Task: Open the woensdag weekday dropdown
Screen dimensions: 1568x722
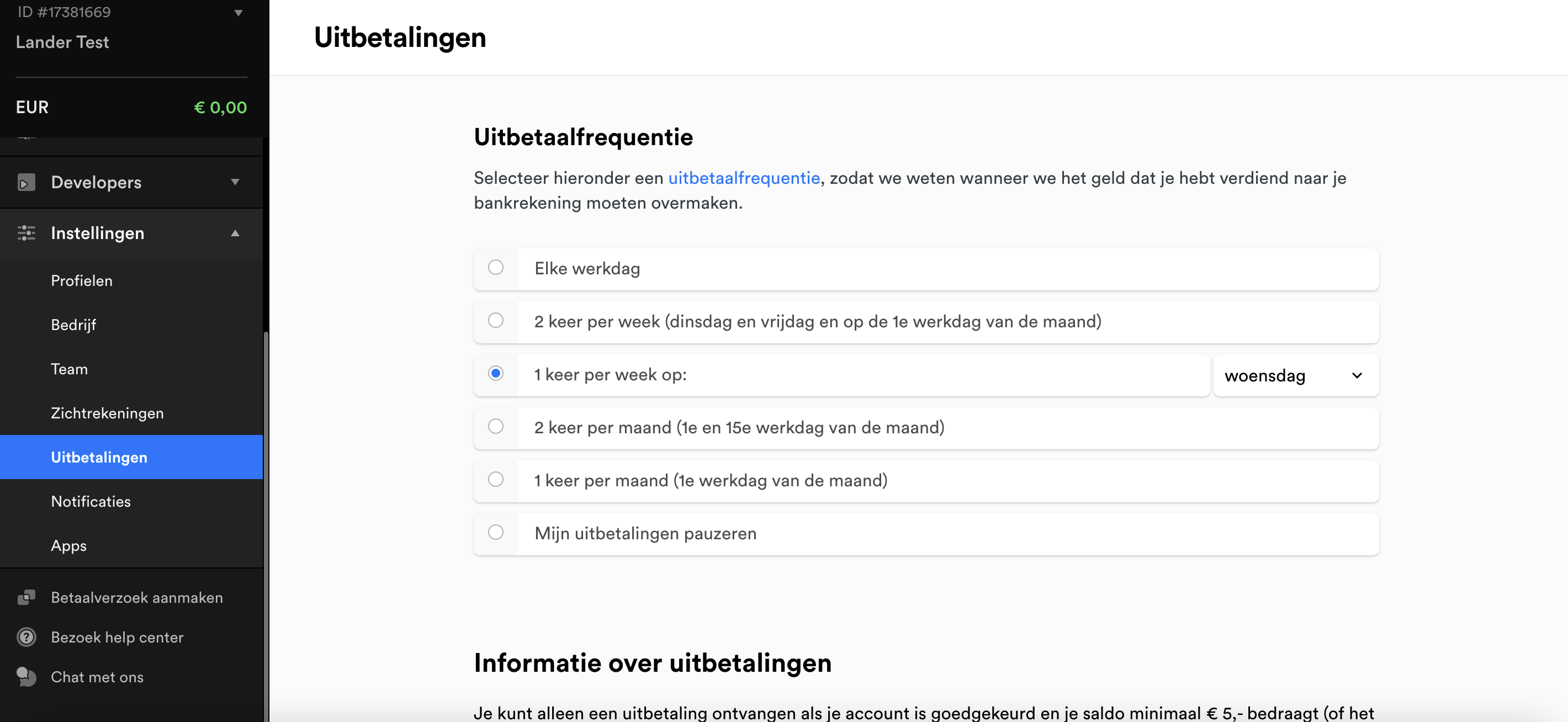Action: pos(1296,375)
